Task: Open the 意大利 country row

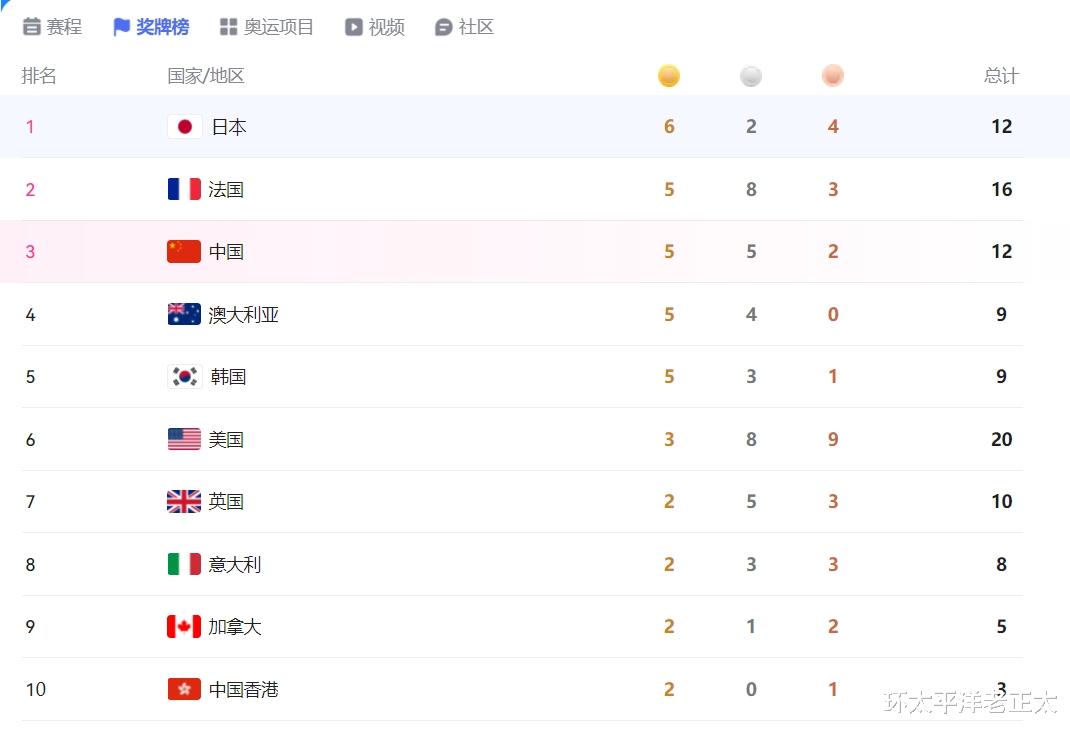Action: [x=523, y=564]
